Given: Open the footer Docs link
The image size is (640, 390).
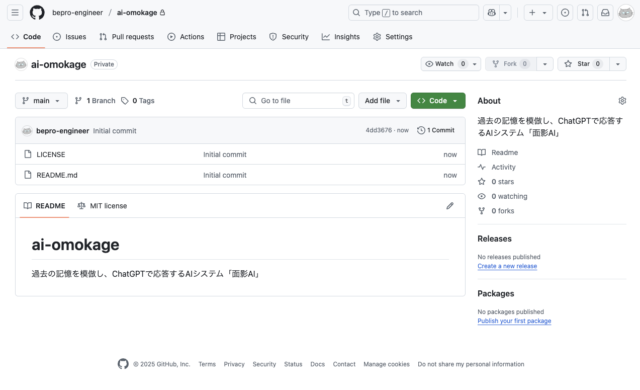Looking at the screenshot, I should tap(318, 364).
